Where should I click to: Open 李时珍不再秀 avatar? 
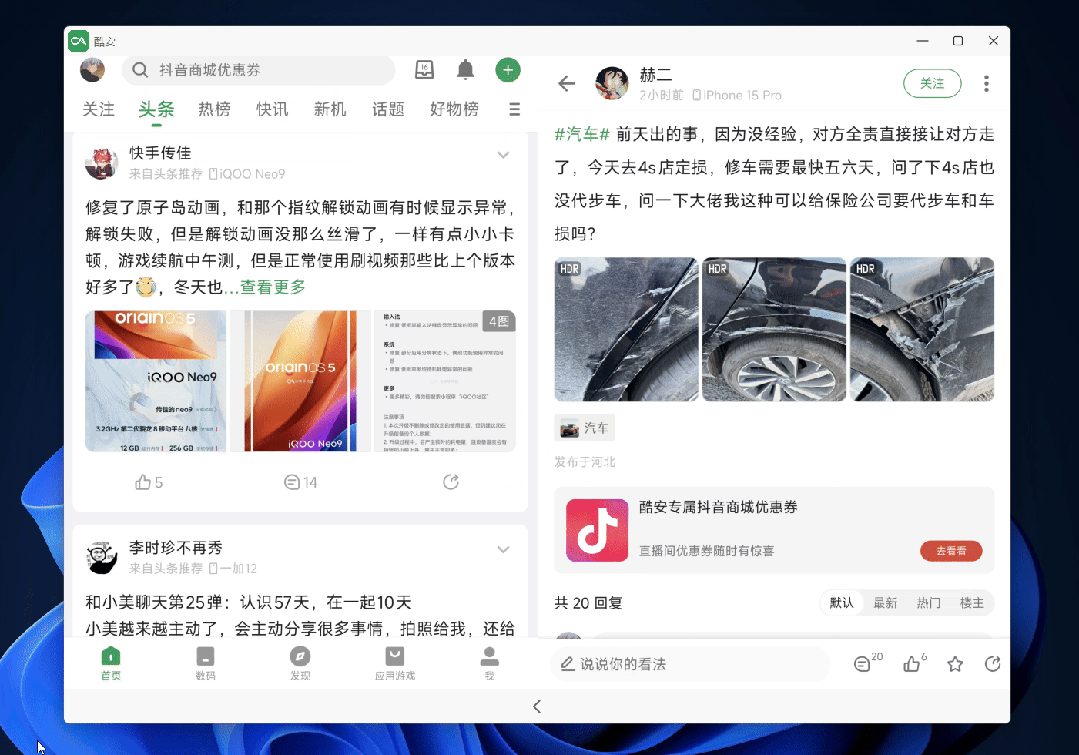[x=101, y=557]
